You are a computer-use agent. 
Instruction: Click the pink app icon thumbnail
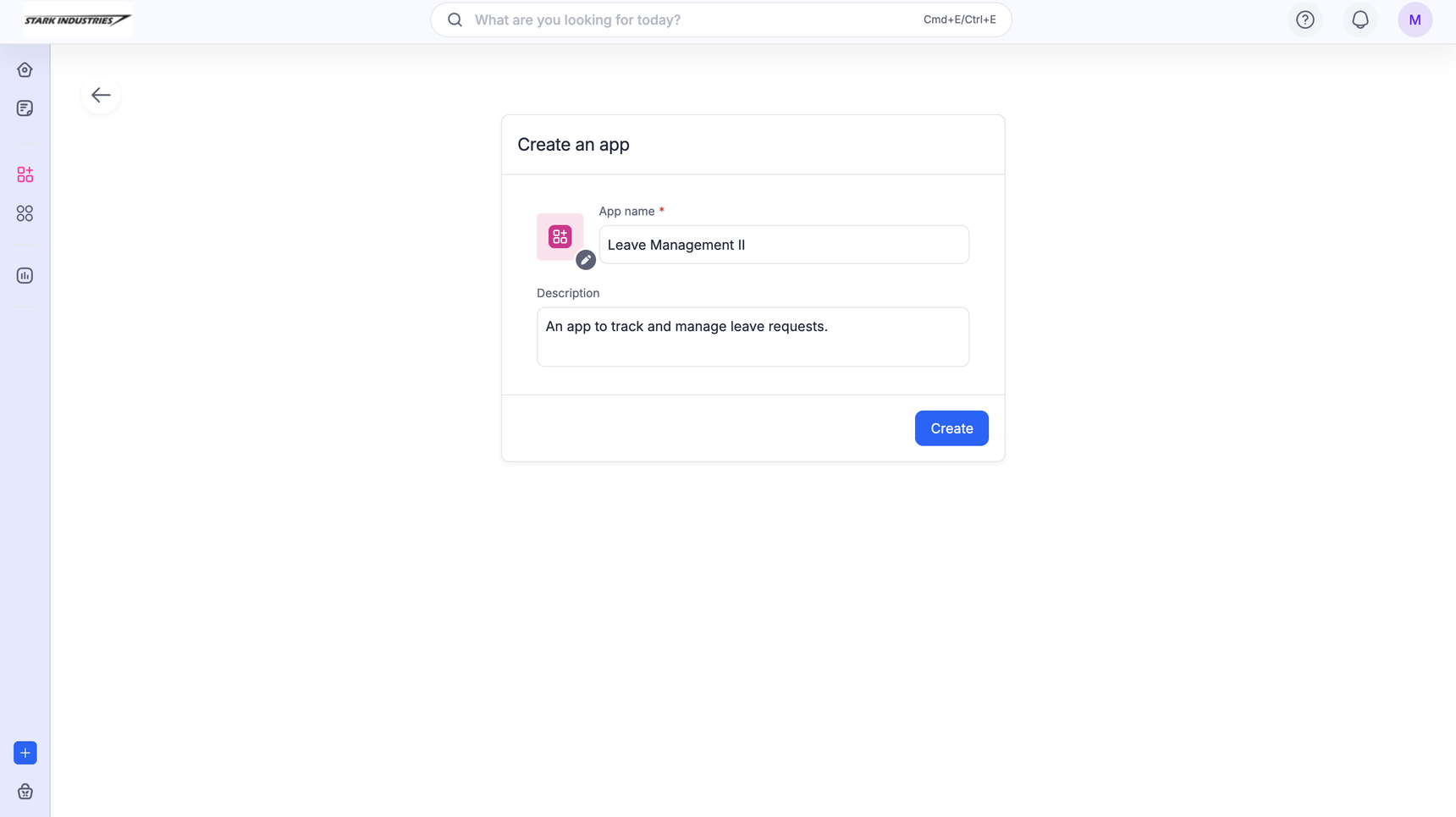[560, 236]
